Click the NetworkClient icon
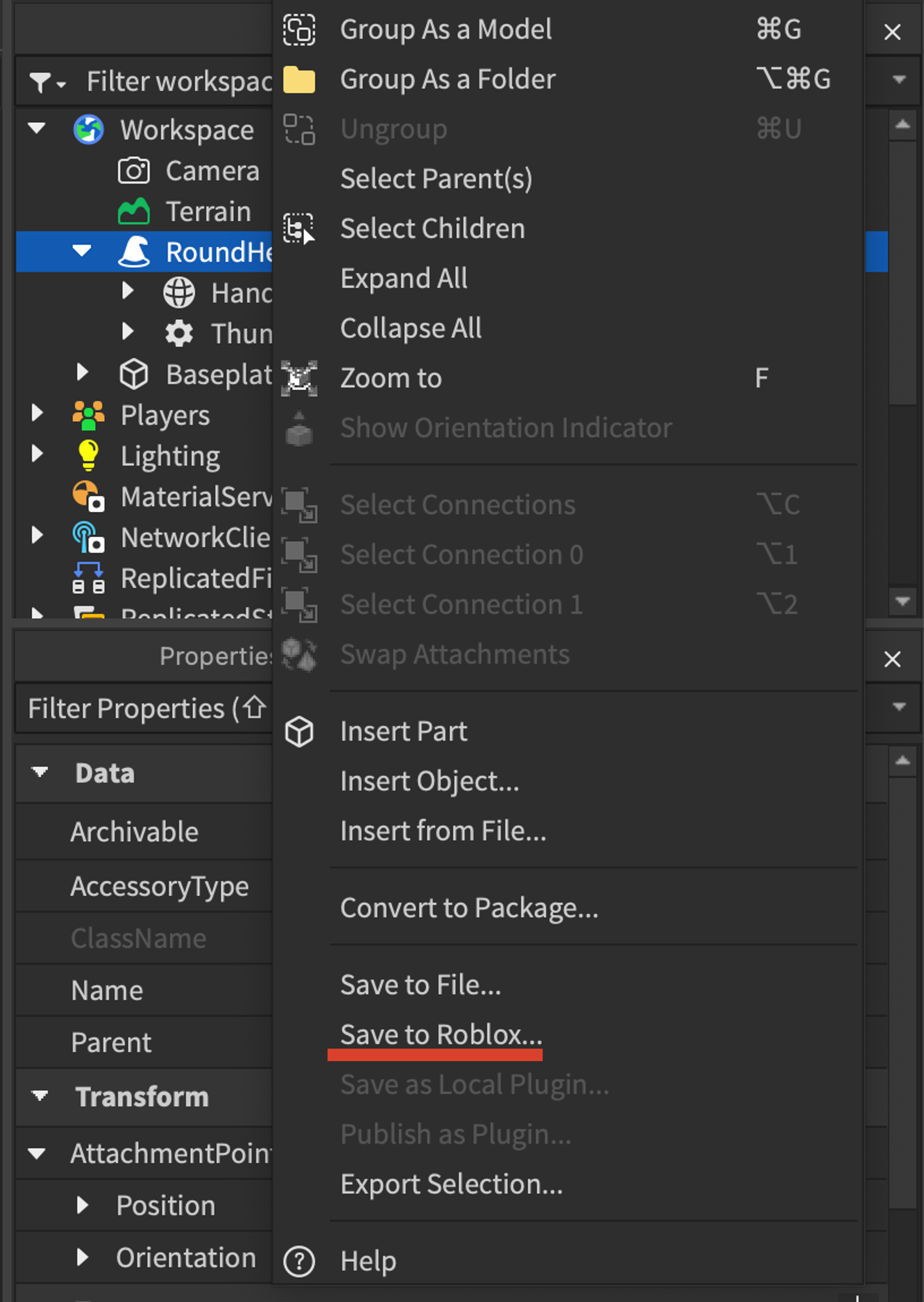Screen dimensions: 924x1302 point(89,538)
